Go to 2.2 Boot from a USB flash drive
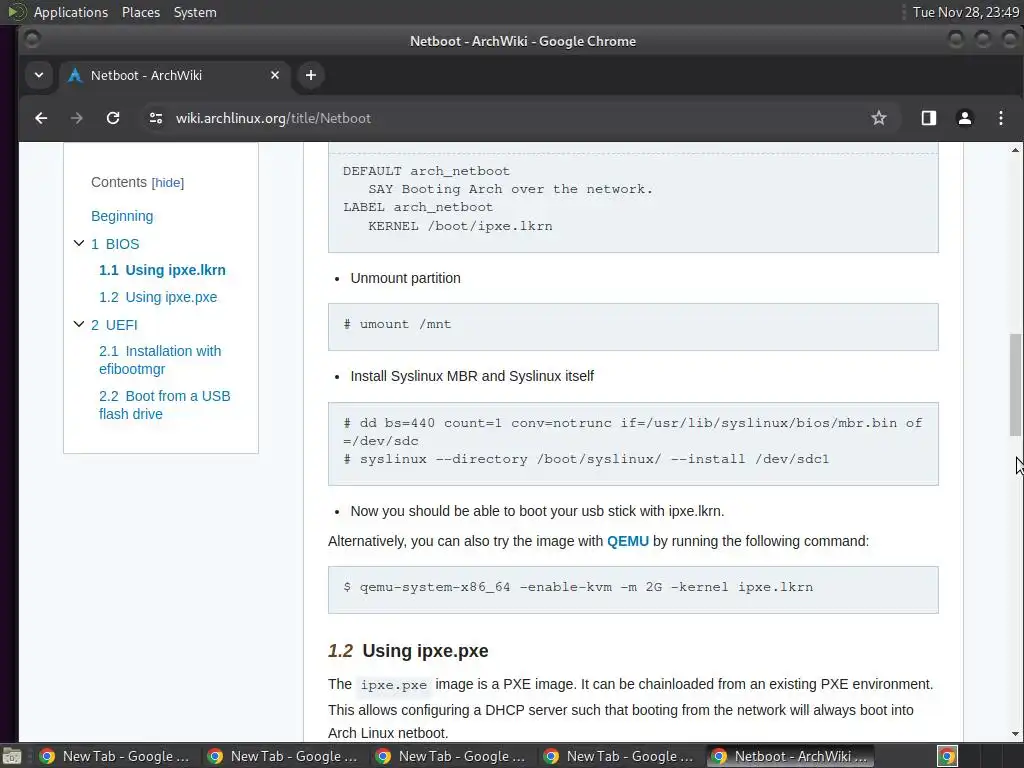This screenshot has height=768, width=1024. [x=165, y=405]
